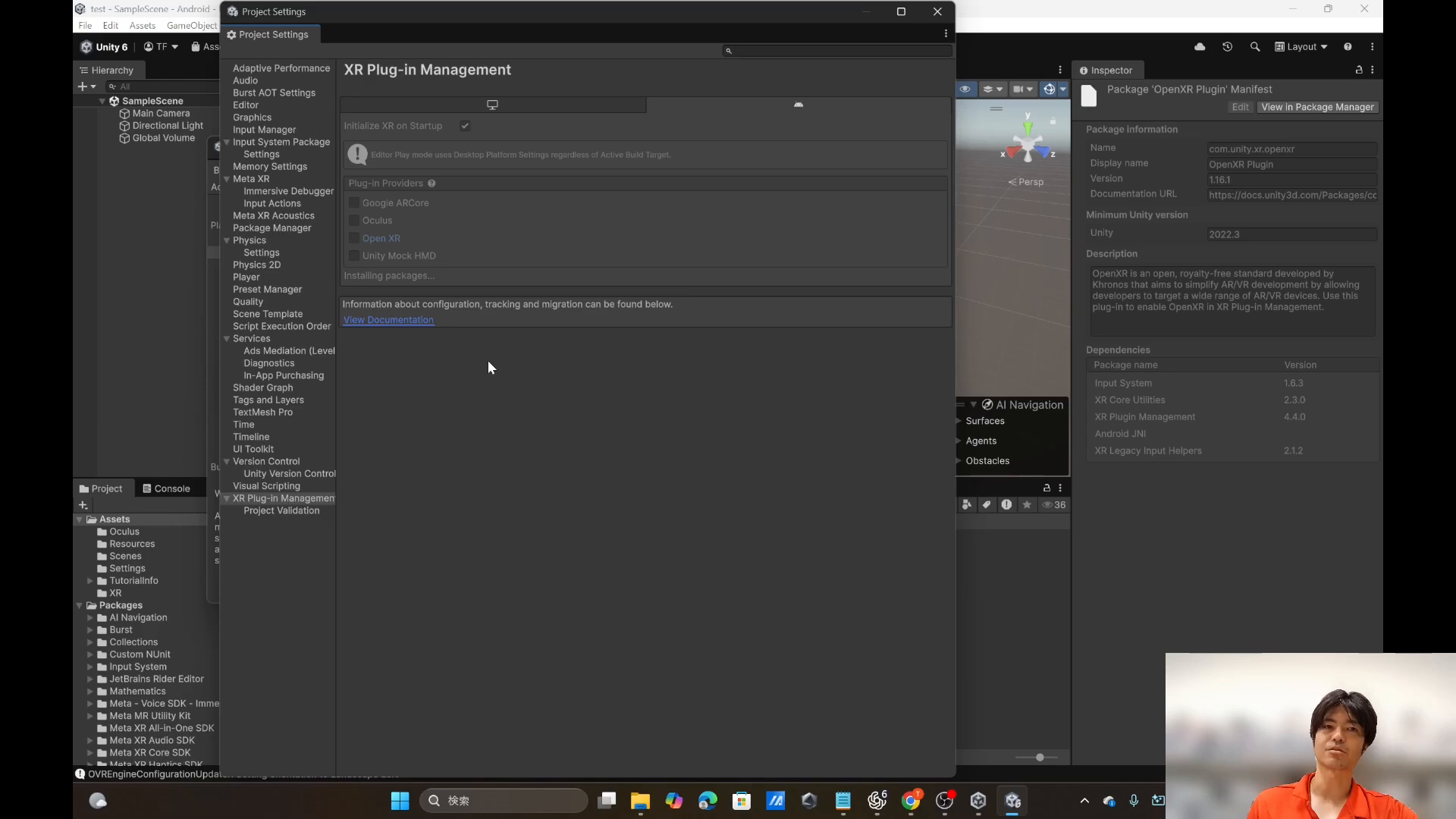Open the gizmos dropdown arrow in Scene toolbar
The width and height of the screenshot is (1456, 819).
pos(1063,89)
